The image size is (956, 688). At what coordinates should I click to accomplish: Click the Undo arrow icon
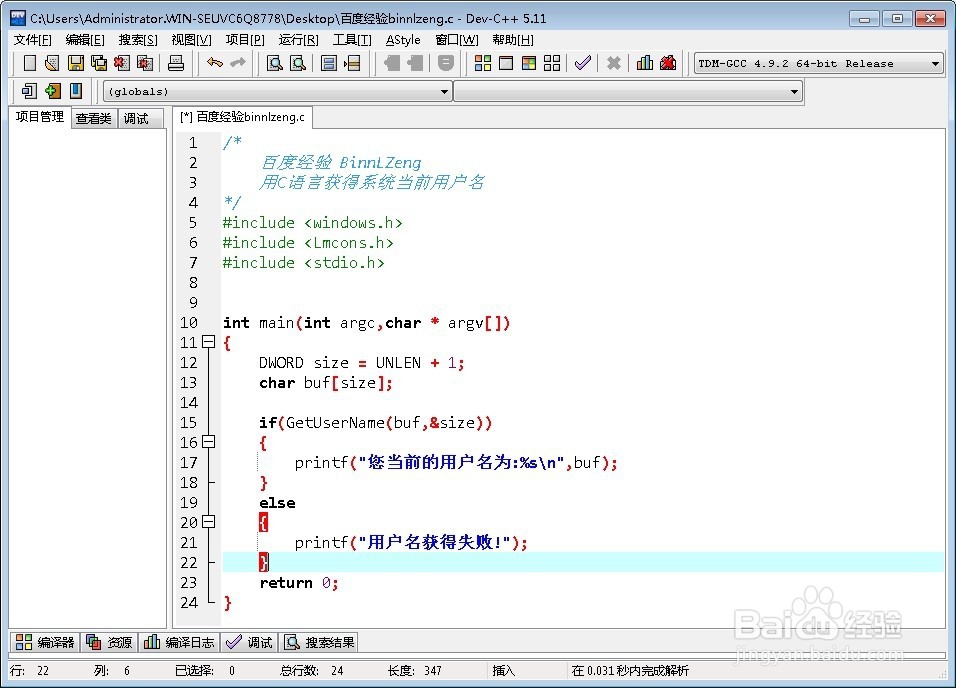tap(215, 62)
